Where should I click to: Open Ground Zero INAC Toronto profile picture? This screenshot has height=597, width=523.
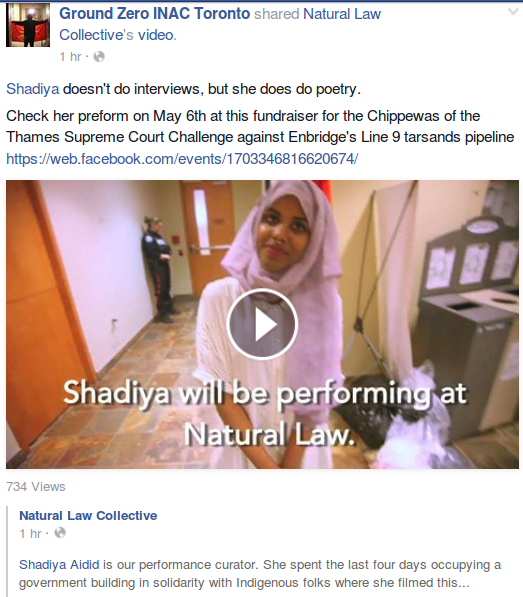pyautogui.click(x=28, y=25)
